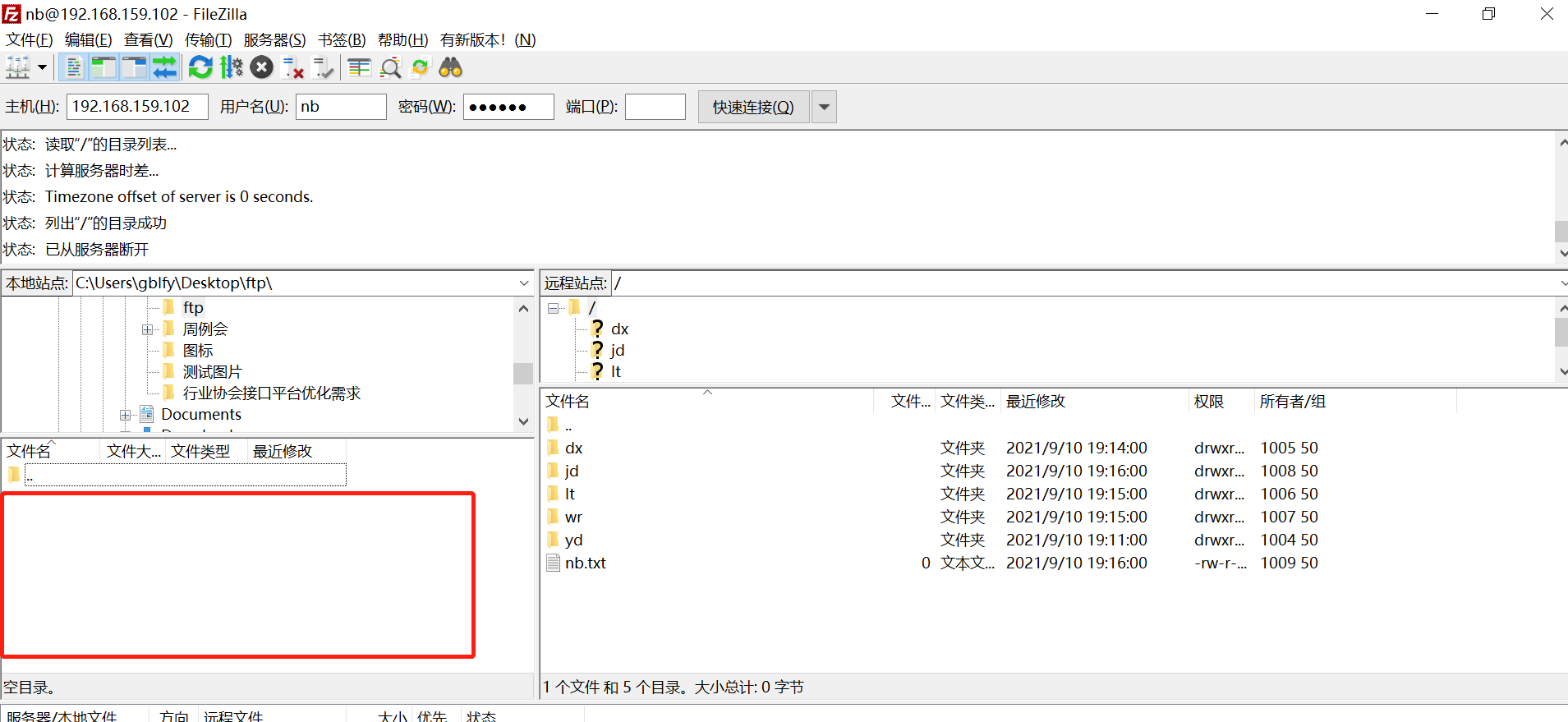Select the 行业协会接口平台优化需求 folder

point(271,393)
